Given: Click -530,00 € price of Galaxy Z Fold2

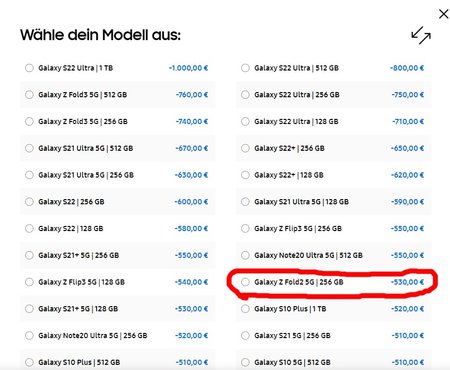Looking at the screenshot, I should coord(408,282).
